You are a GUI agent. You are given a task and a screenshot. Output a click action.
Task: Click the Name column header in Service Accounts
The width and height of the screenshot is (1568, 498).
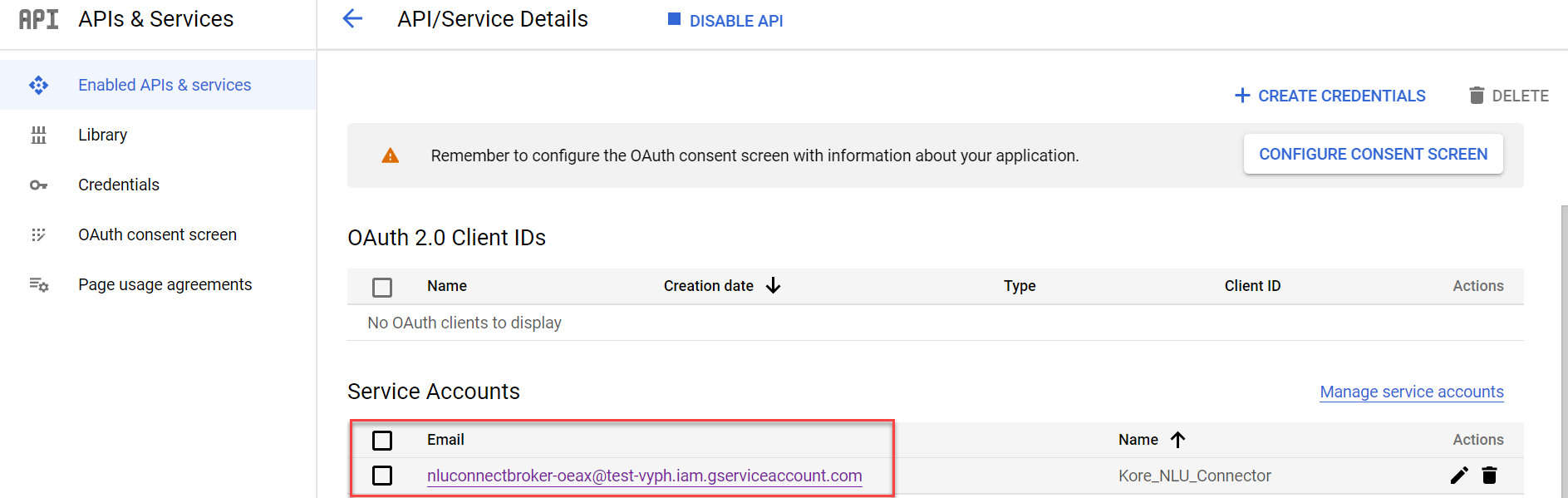1138,440
